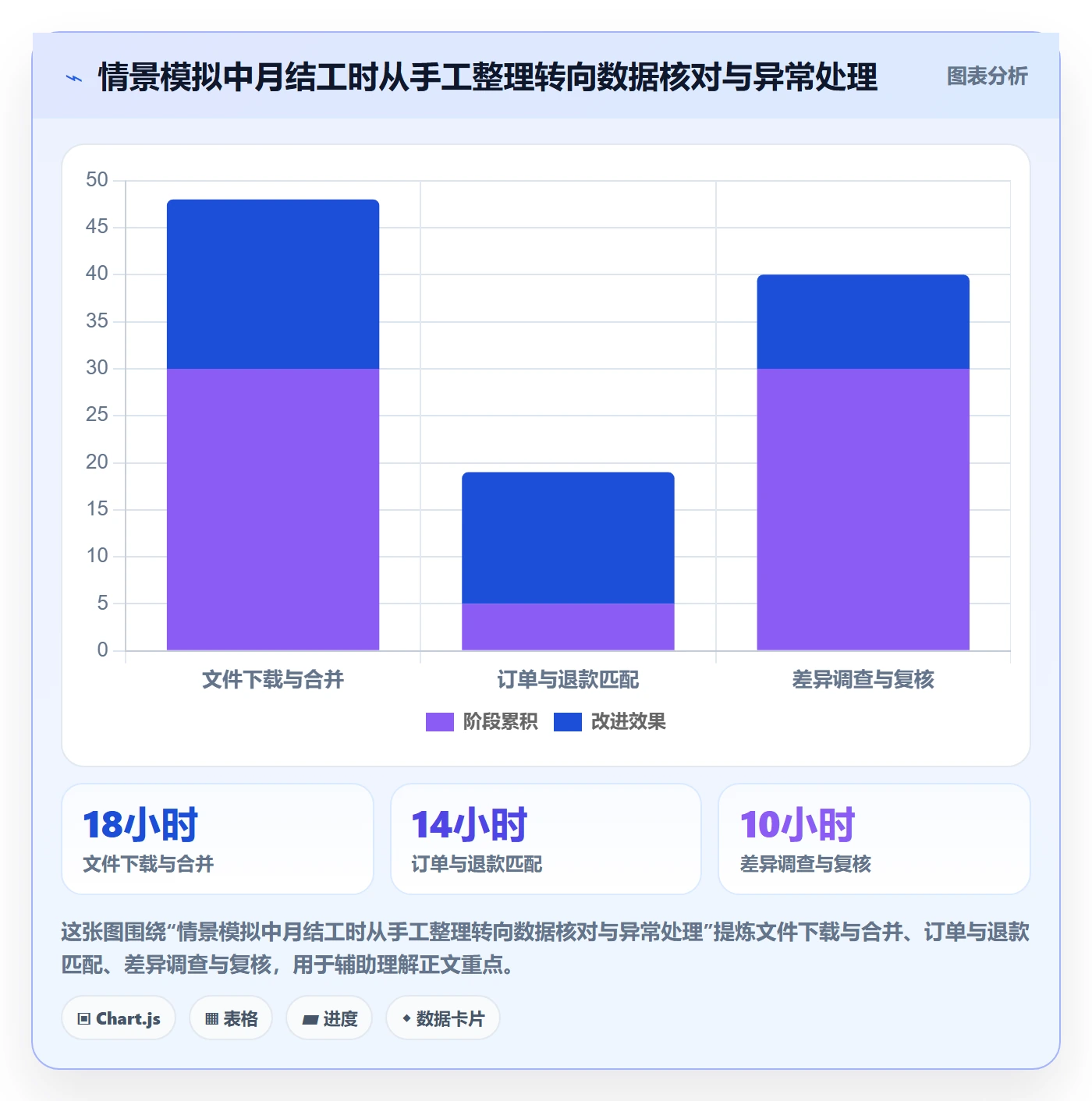This screenshot has height=1101, width=1092.
Task: Click the purple bar segment for 文件下载与合并
Action: pos(273,509)
